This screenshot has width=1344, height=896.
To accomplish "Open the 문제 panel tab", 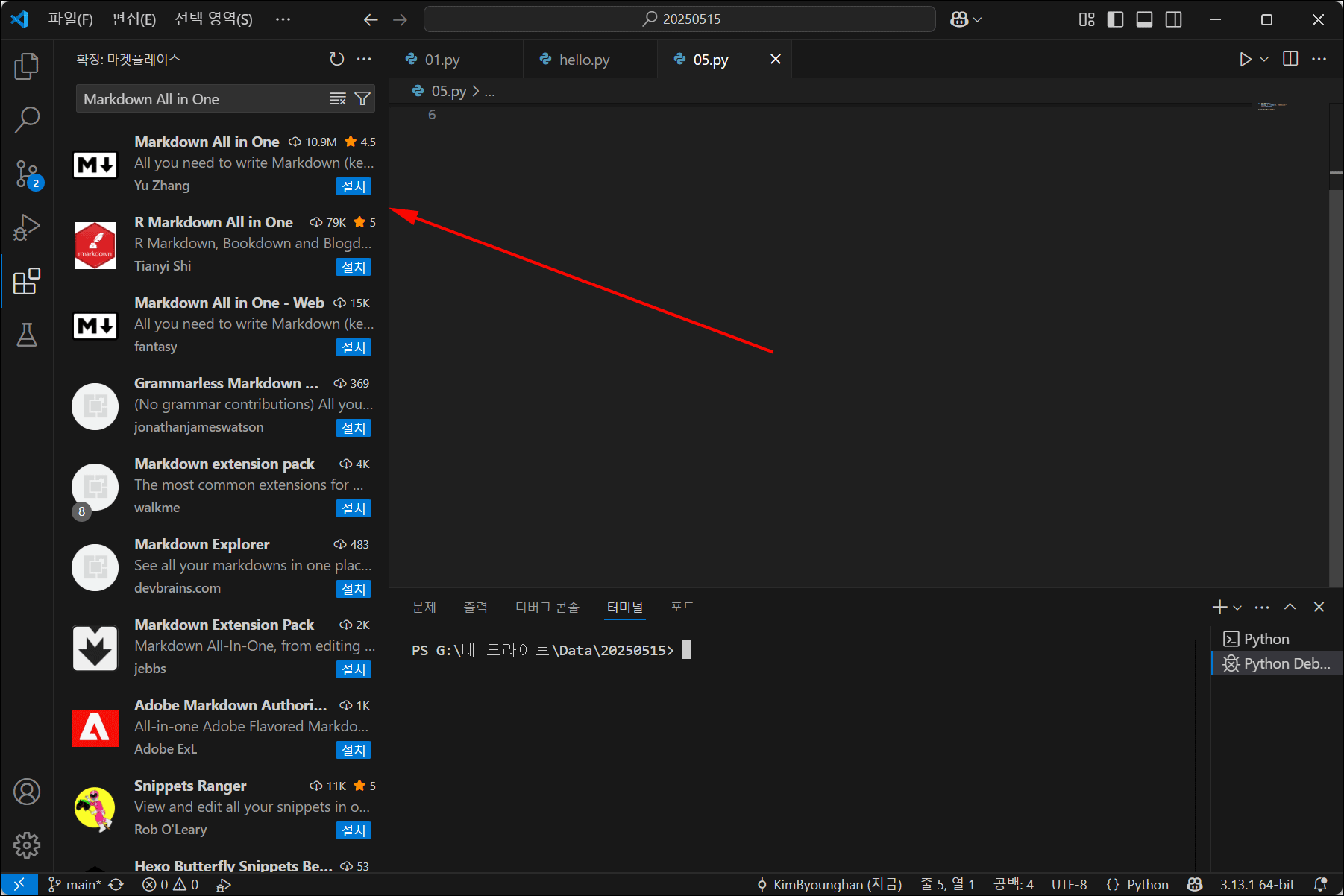I will pos(424,607).
